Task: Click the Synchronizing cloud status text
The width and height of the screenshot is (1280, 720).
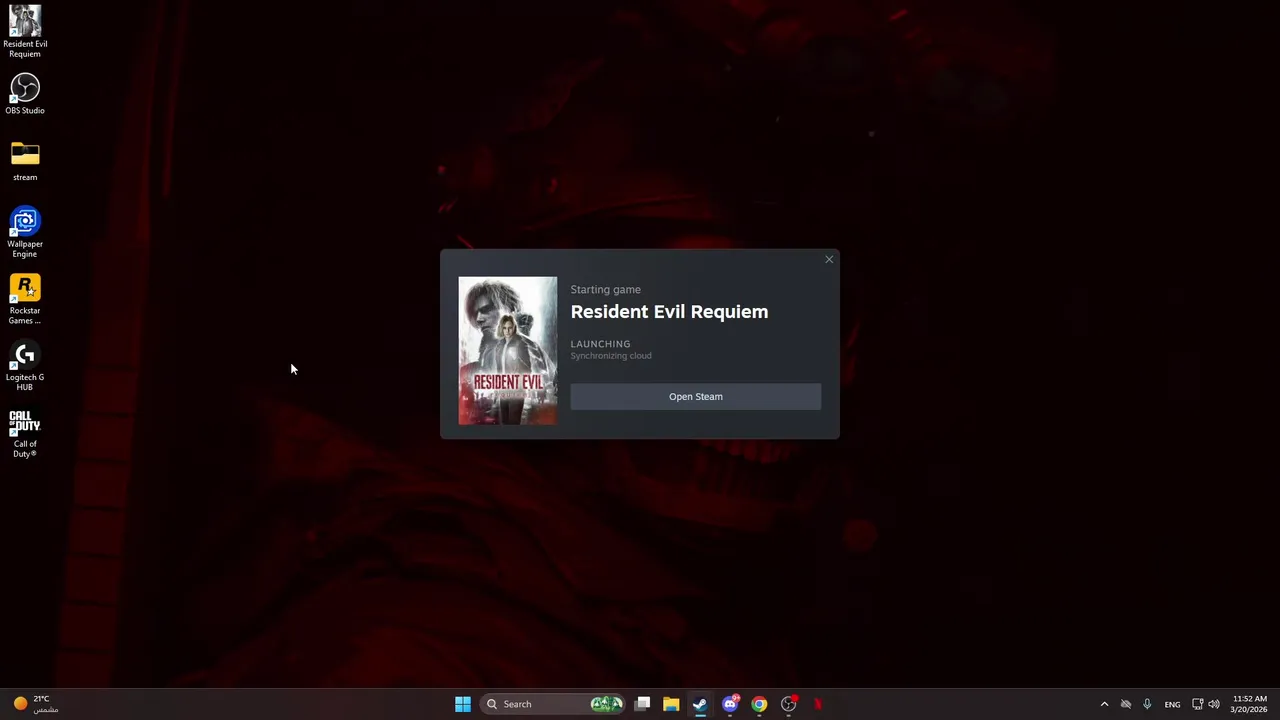Action: pyautogui.click(x=611, y=356)
